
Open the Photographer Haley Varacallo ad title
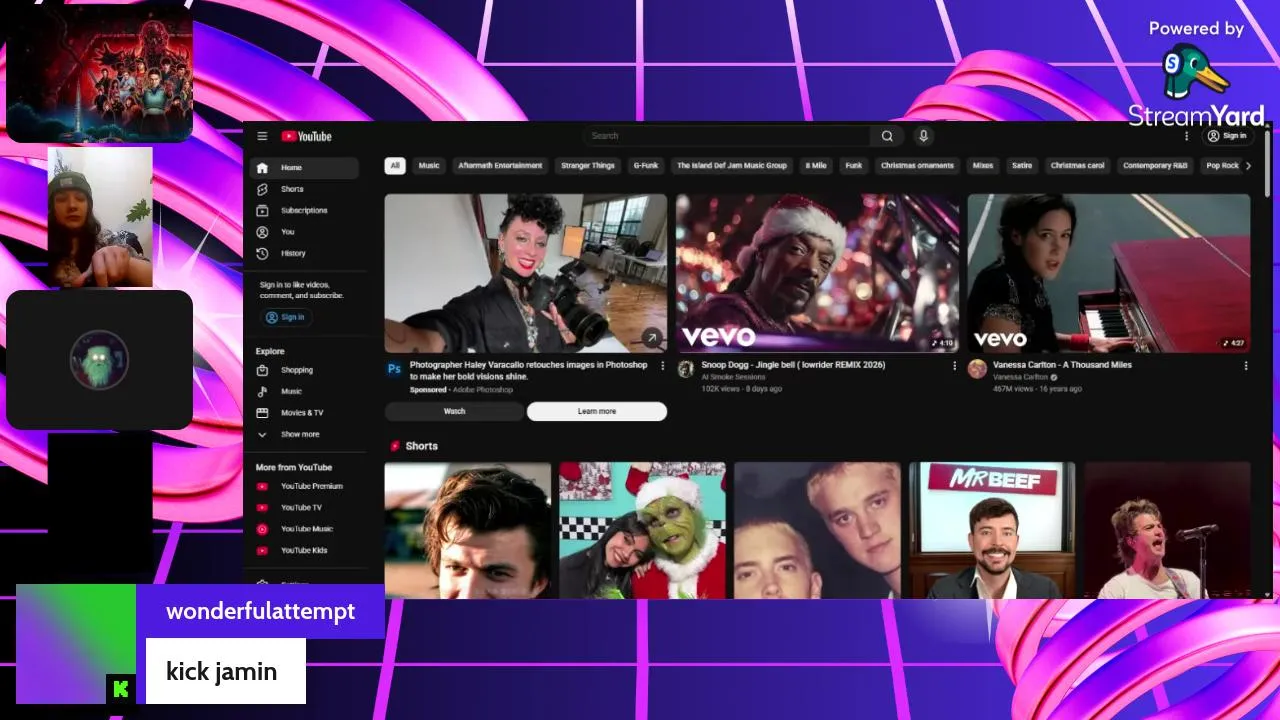point(529,371)
